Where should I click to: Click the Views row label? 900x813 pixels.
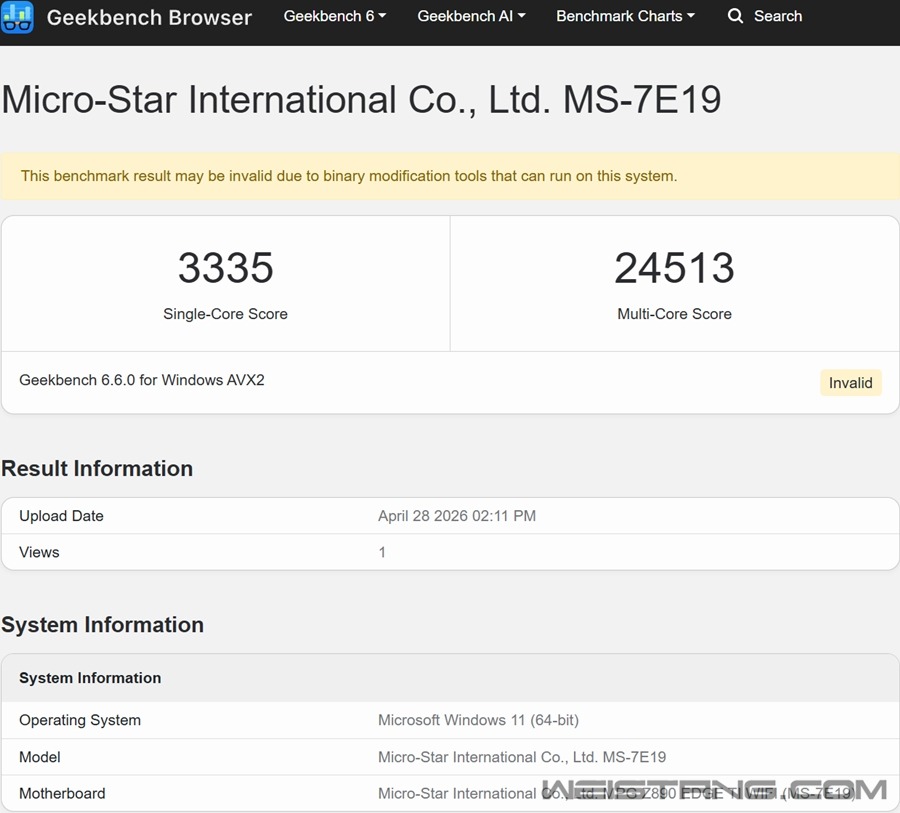(x=39, y=552)
